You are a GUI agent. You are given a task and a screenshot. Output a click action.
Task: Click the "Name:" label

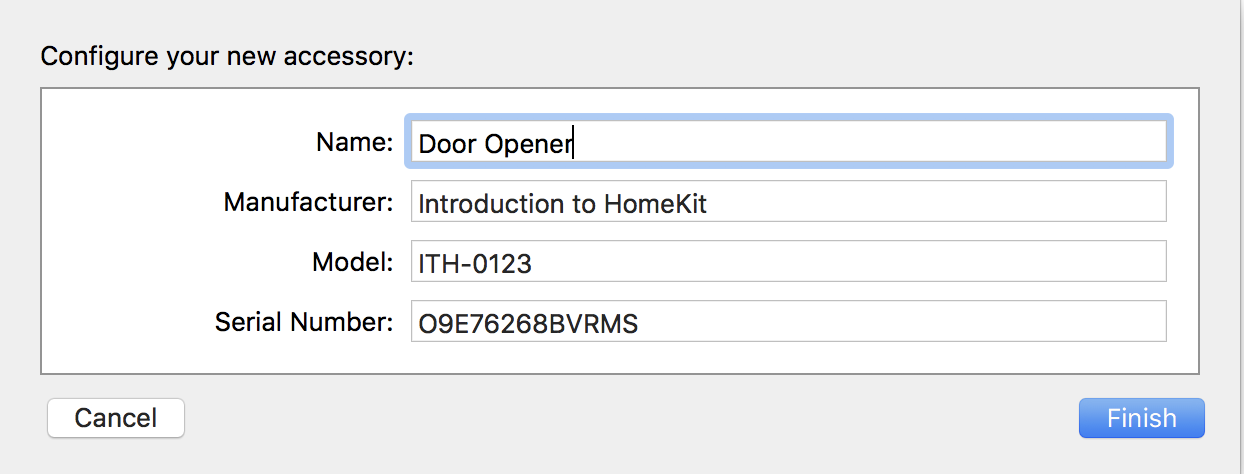click(354, 142)
